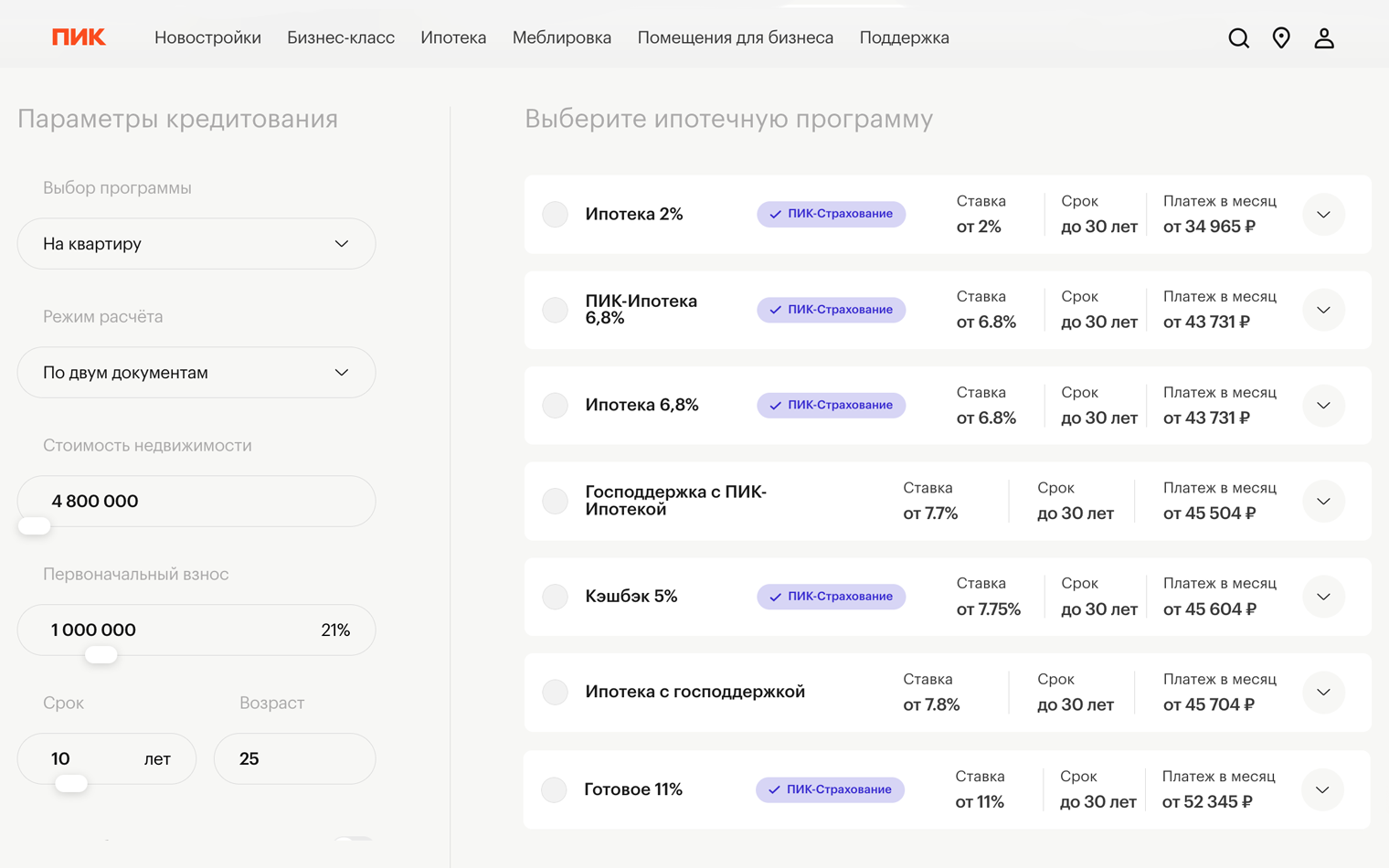This screenshot has height=868, width=1389.
Task: Expand the Кэшбэк 5% program chevron
Action: (x=1323, y=597)
